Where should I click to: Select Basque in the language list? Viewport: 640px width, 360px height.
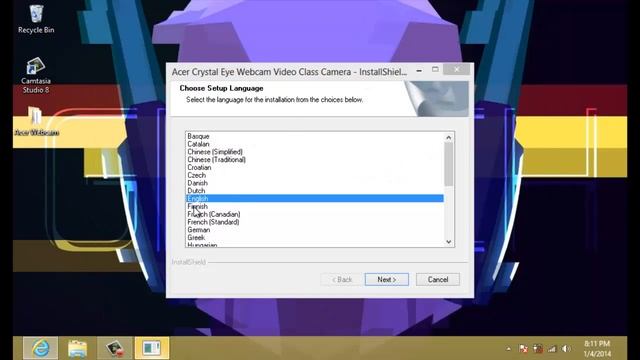point(315,136)
